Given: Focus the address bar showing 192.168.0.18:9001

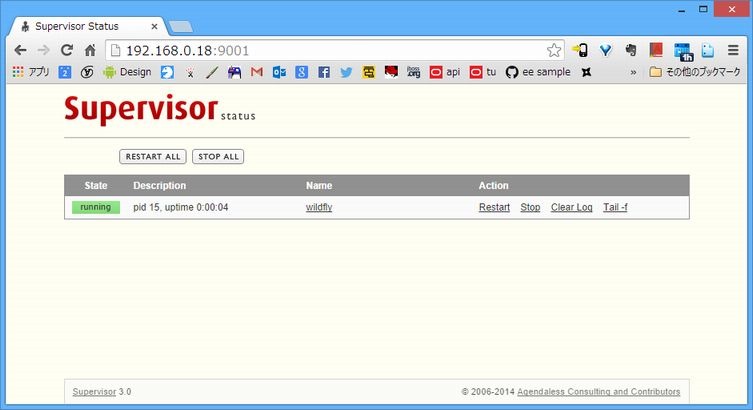Looking at the screenshot, I should pos(330,50).
